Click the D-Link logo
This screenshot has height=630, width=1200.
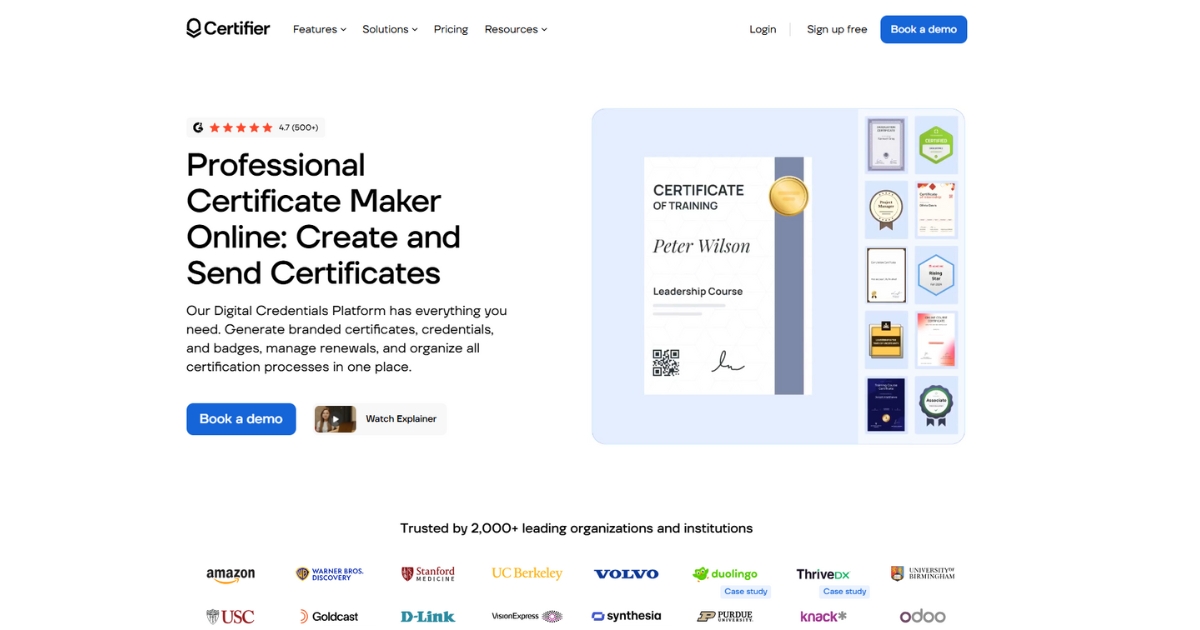(428, 617)
